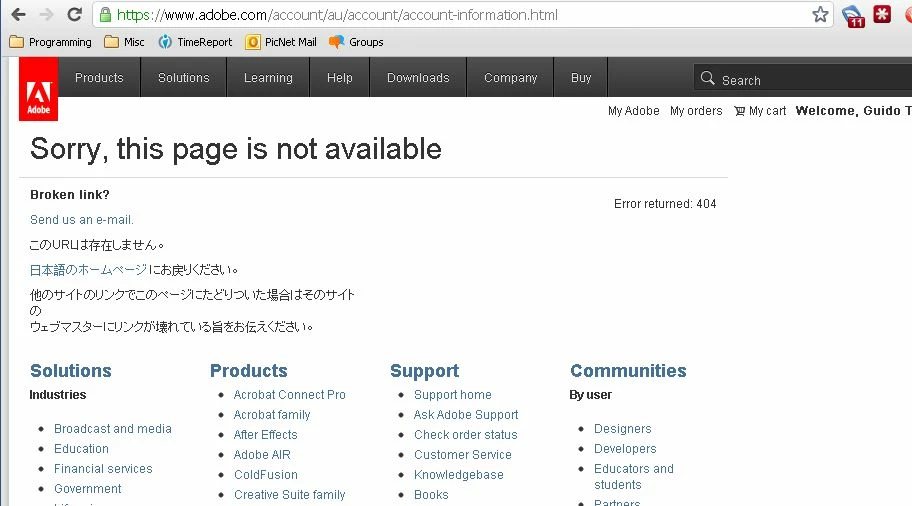Open the My Adobe link

point(633,111)
